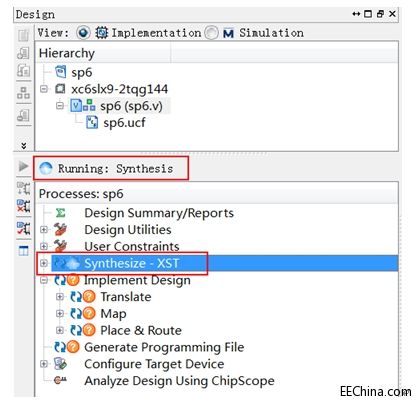Image resolution: width=418 pixels, height=405 pixels.
Task: Select the Simulation view radio button
Action: pos(211,33)
